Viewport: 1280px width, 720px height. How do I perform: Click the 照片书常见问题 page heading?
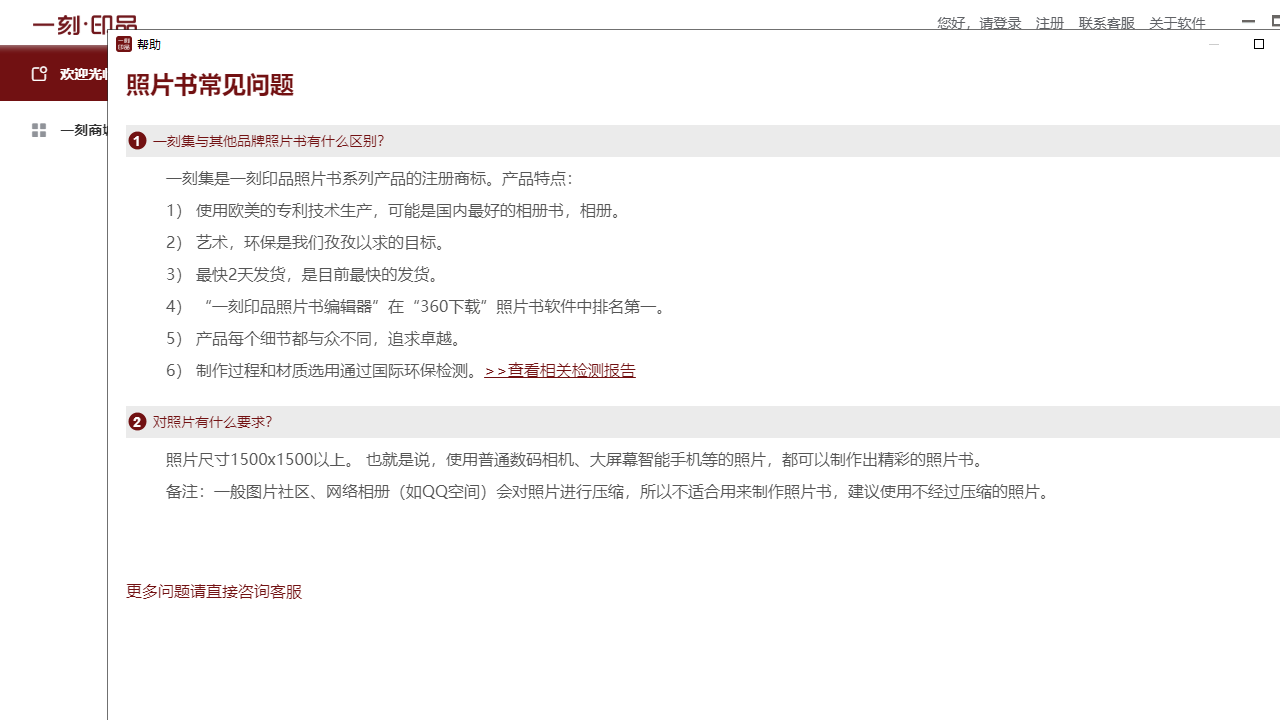point(209,85)
